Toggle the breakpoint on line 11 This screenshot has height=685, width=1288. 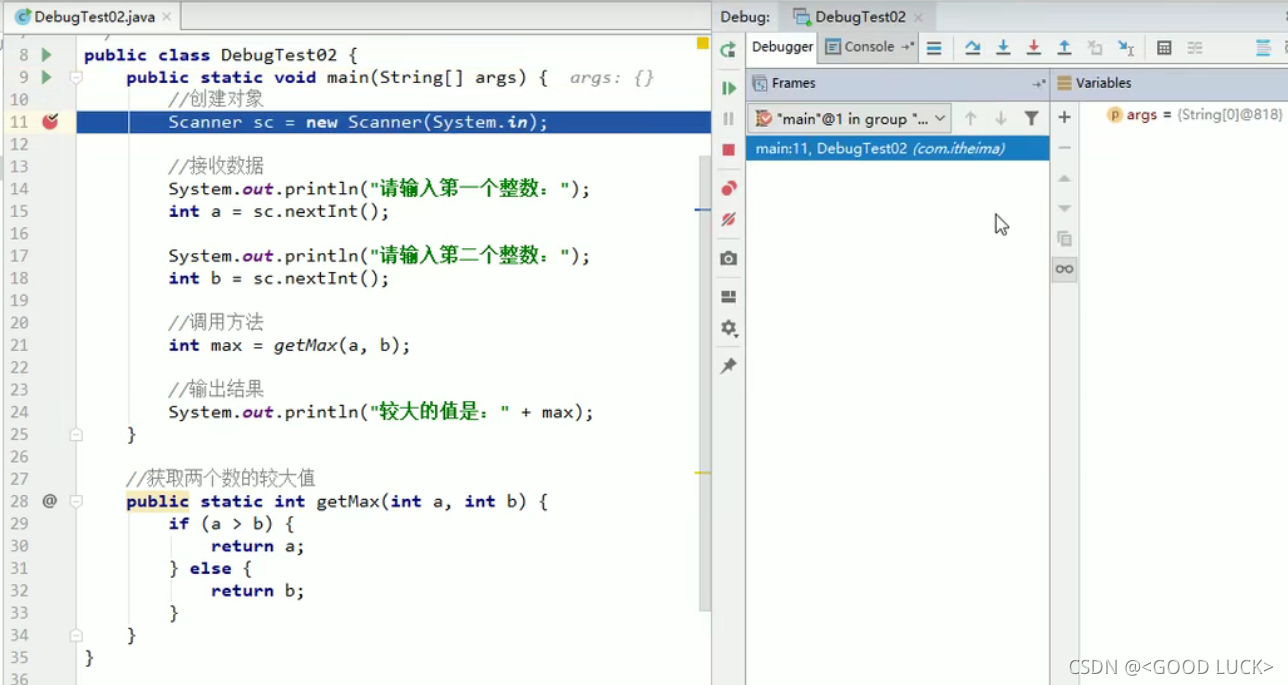coord(50,122)
